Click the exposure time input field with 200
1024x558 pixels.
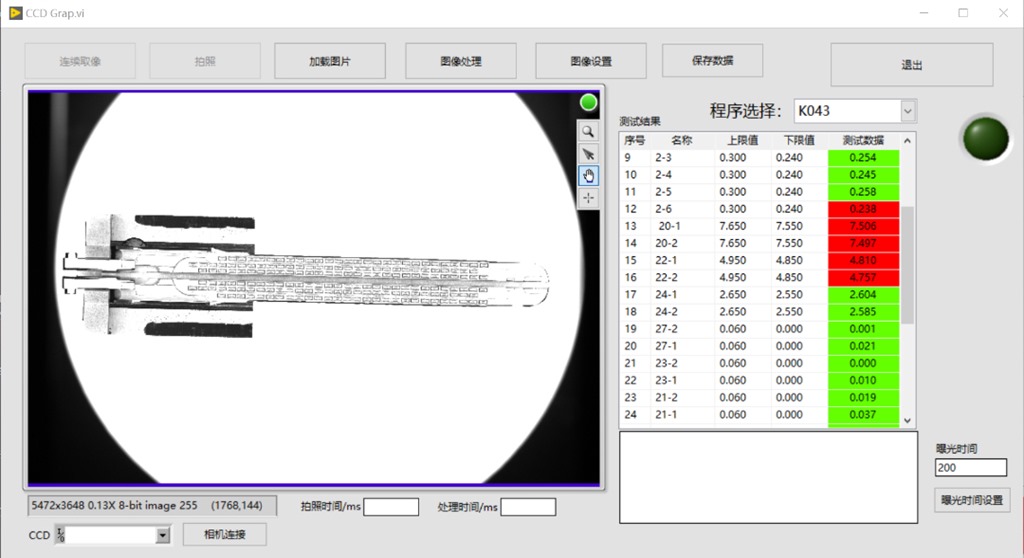pos(971,467)
